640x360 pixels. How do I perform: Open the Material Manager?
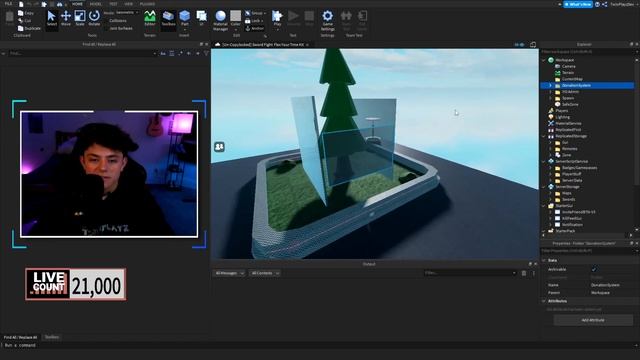[x=220, y=20]
